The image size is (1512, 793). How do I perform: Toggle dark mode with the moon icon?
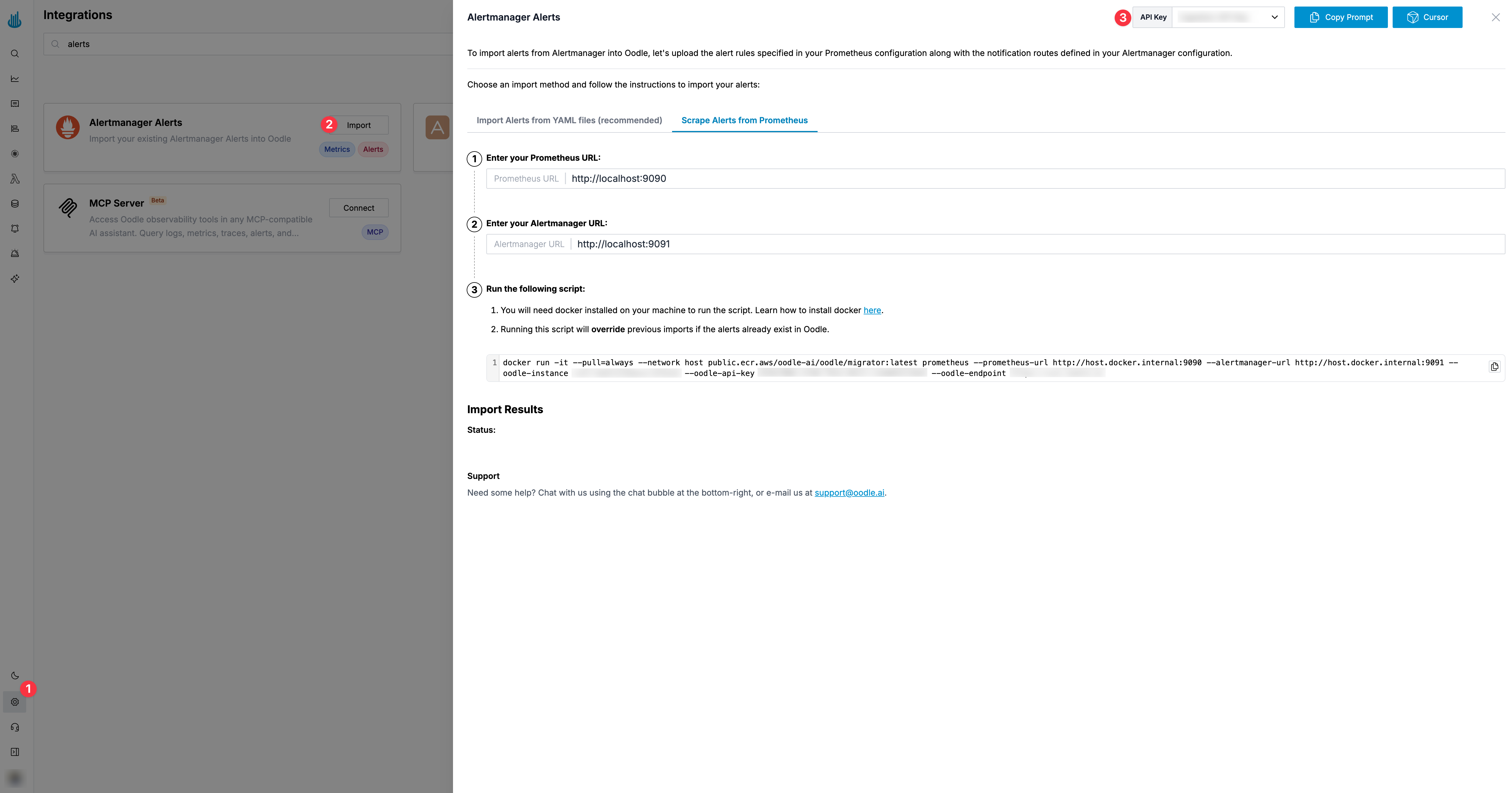click(15, 676)
